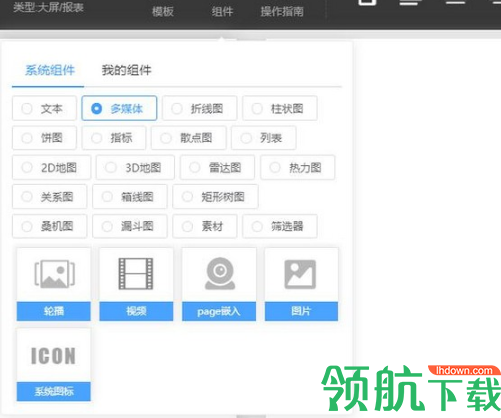Screen dimensions: 501x418
Task: Select the 矩形树图 radio option
Action: coord(215,197)
